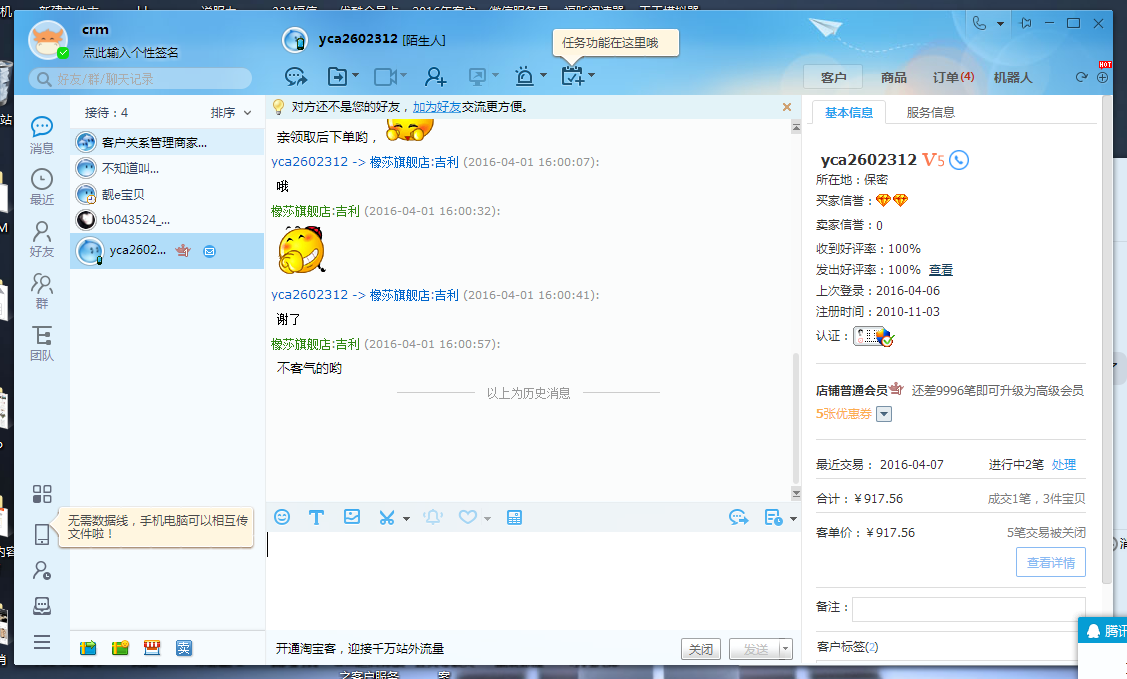Open the 群 groups view
Image resolution: width=1127 pixels, height=679 pixels.
coord(42,291)
